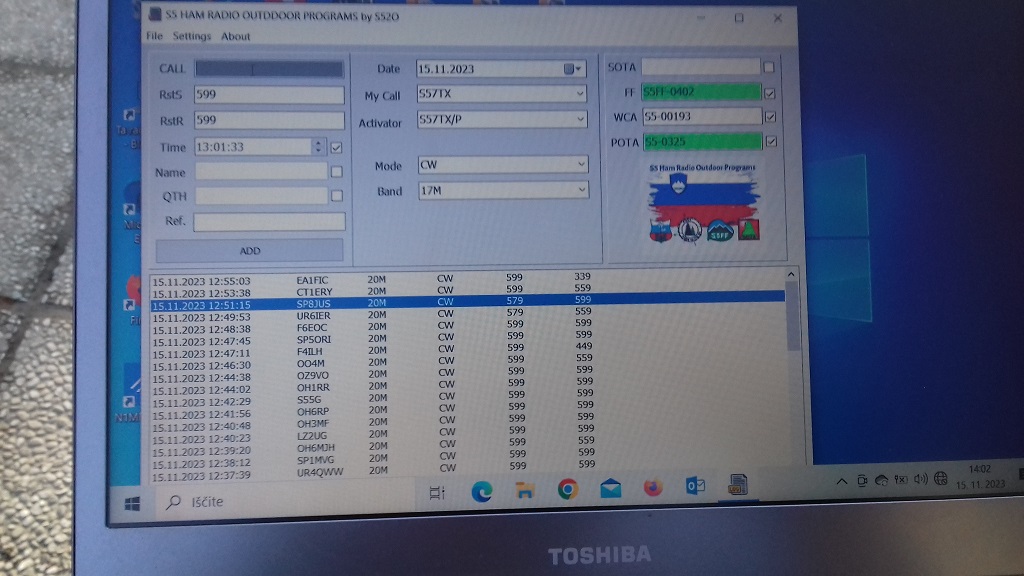
Task: Uncheck the POTA reference checkbox
Action: 770,142
